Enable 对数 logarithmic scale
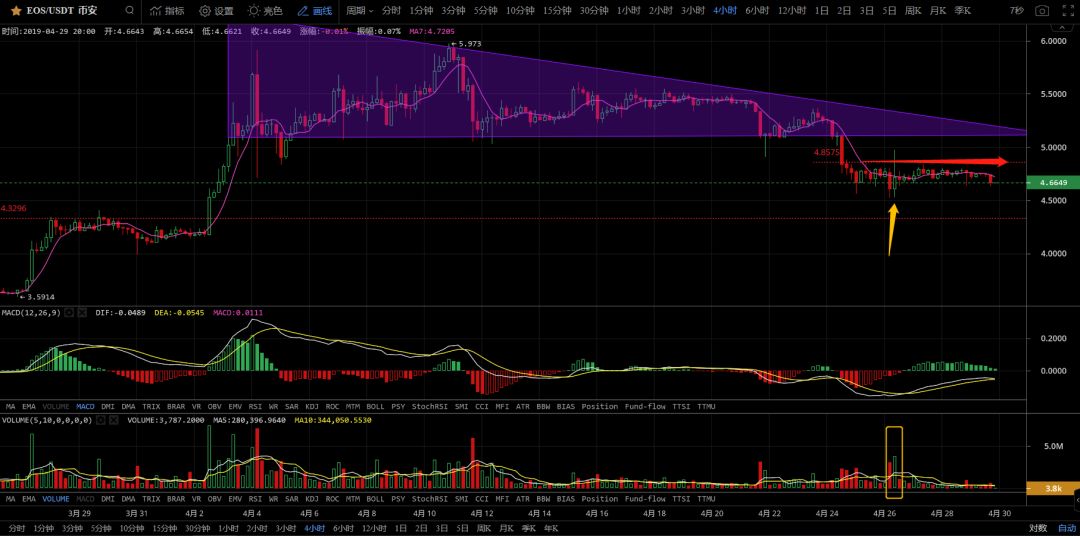The image size is (1080, 536). (1038, 528)
